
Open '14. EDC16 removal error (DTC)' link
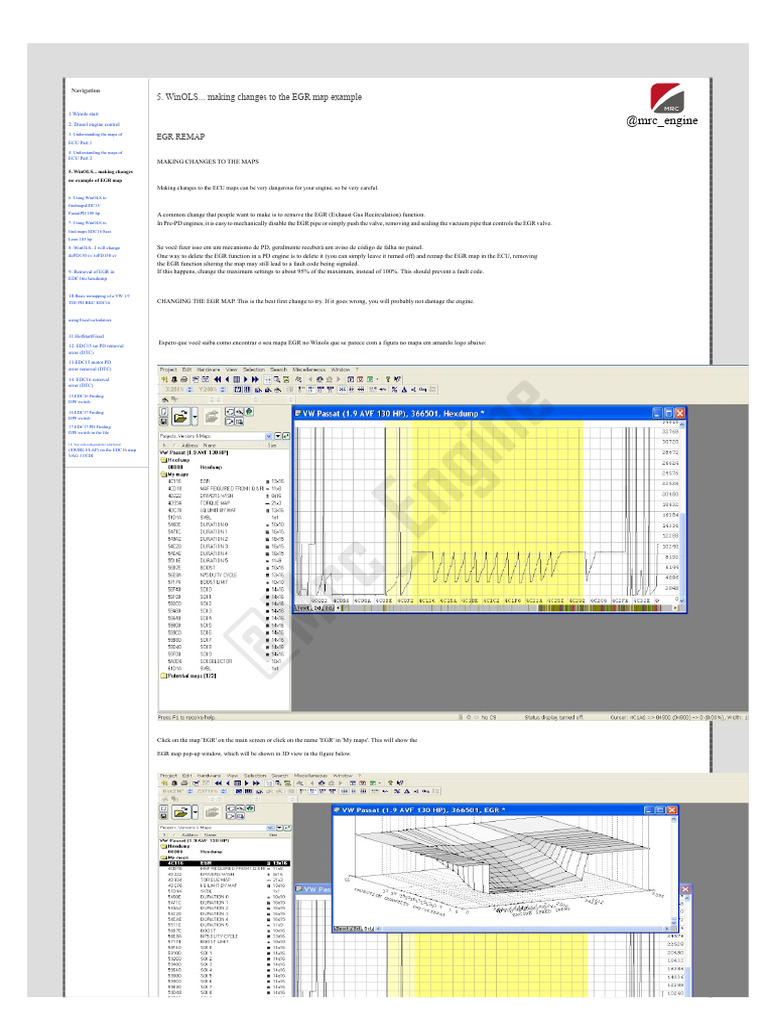coord(89,382)
